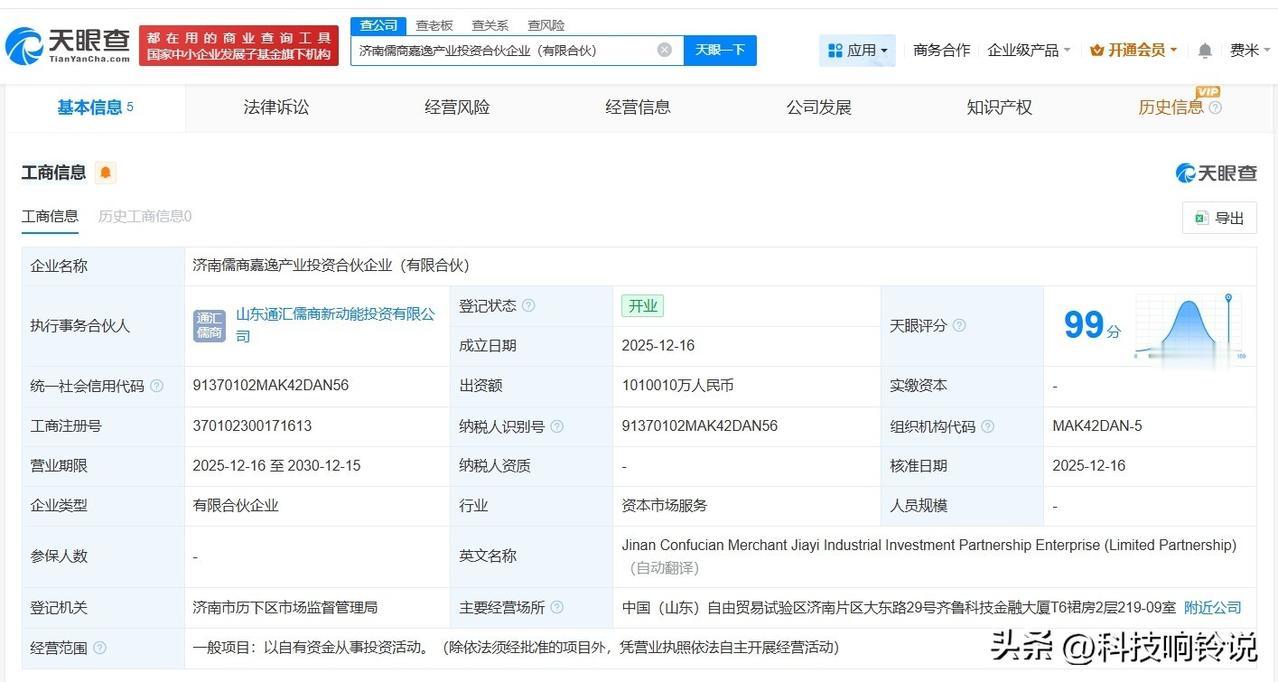The width and height of the screenshot is (1278, 682).
Task: Click the 天眼一下 search button
Action: (720, 49)
